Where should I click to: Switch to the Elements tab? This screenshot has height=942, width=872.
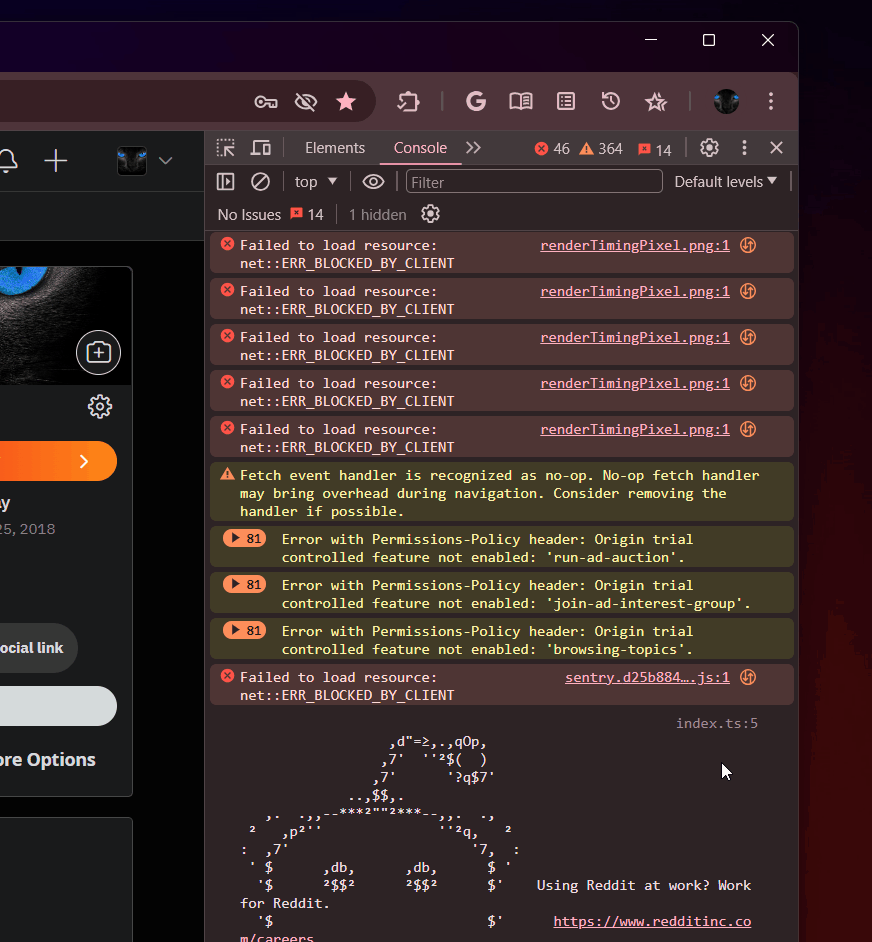coord(335,147)
